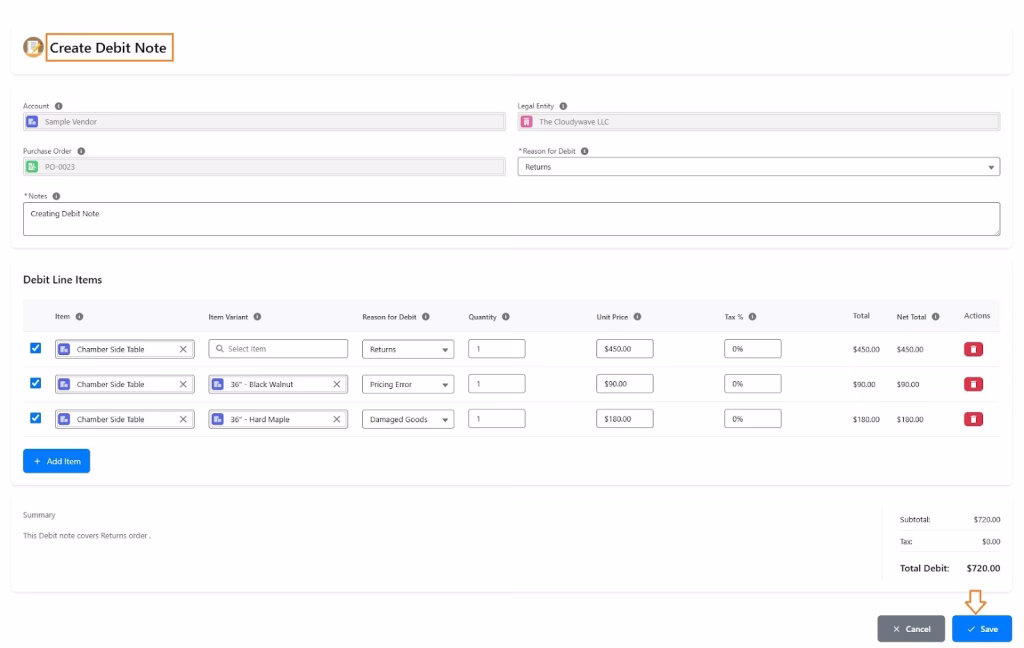Show info tooltip for Purchase Order
The height and width of the screenshot is (648, 1024).
(x=81, y=151)
